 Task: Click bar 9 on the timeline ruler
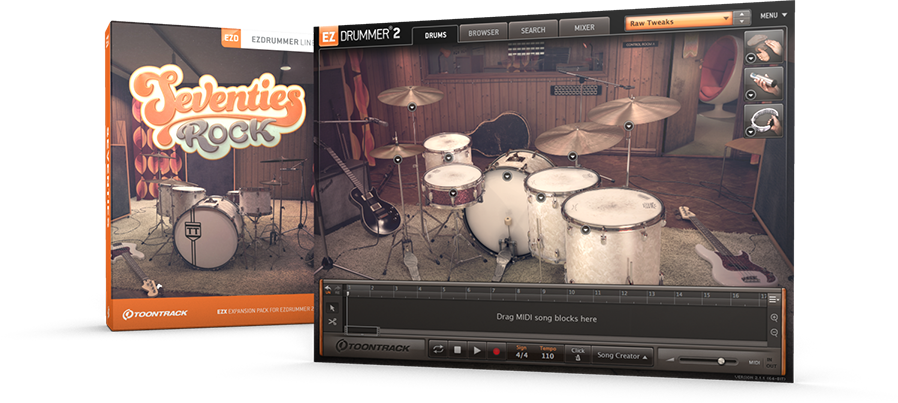[545, 291]
